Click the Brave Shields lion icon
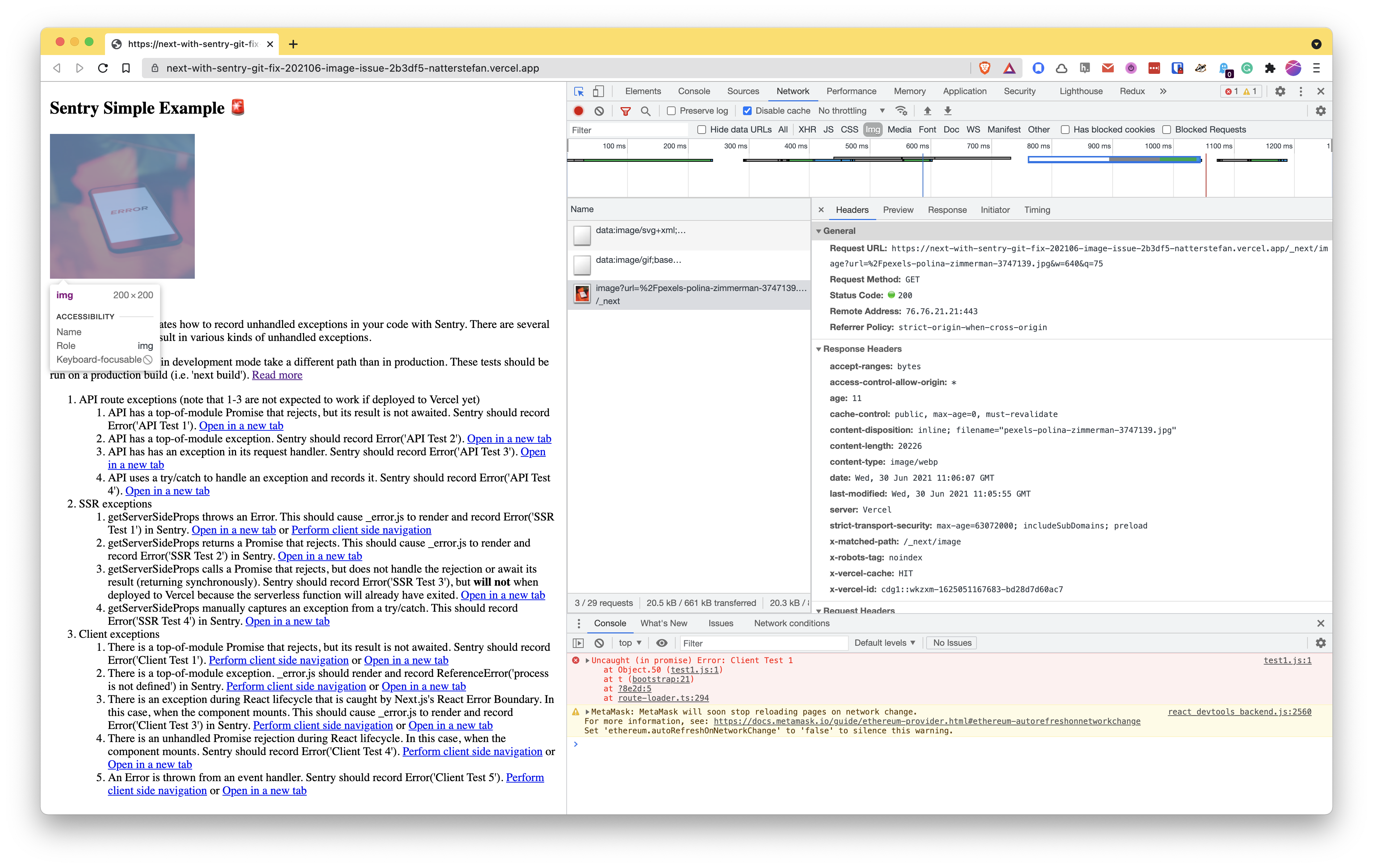The width and height of the screenshot is (1373, 868). 985,68
